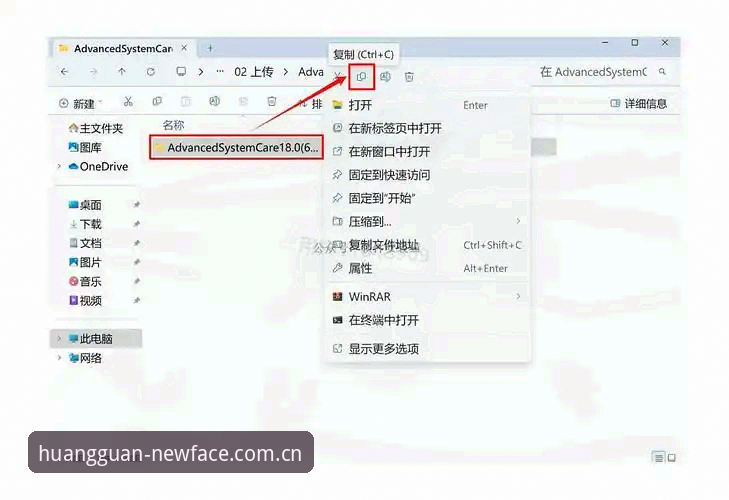Viewport: 729px width, 500px height.
Task: Go up one folder level
Action: click(122, 72)
